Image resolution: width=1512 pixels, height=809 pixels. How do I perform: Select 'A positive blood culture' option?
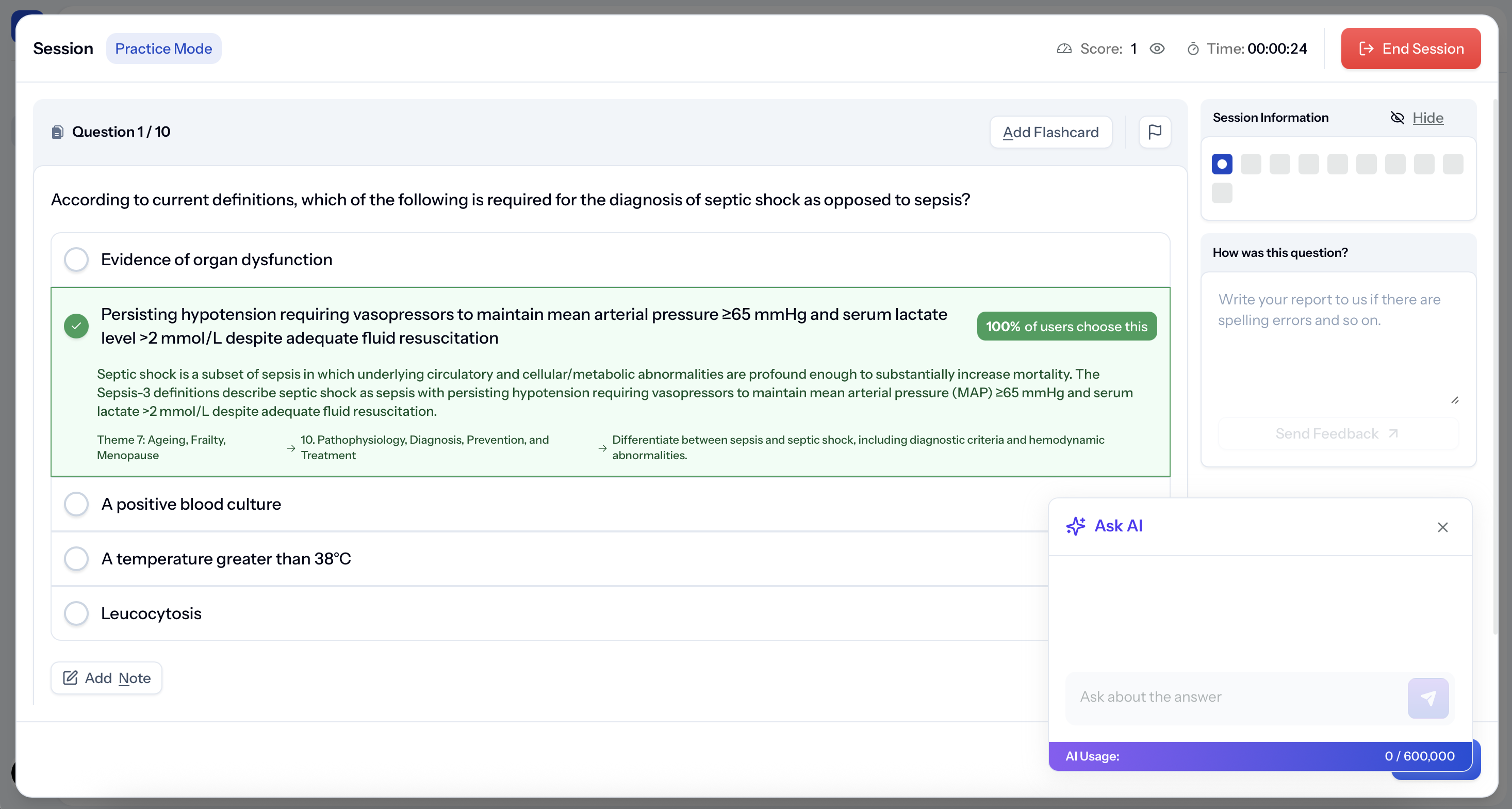[76, 504]
